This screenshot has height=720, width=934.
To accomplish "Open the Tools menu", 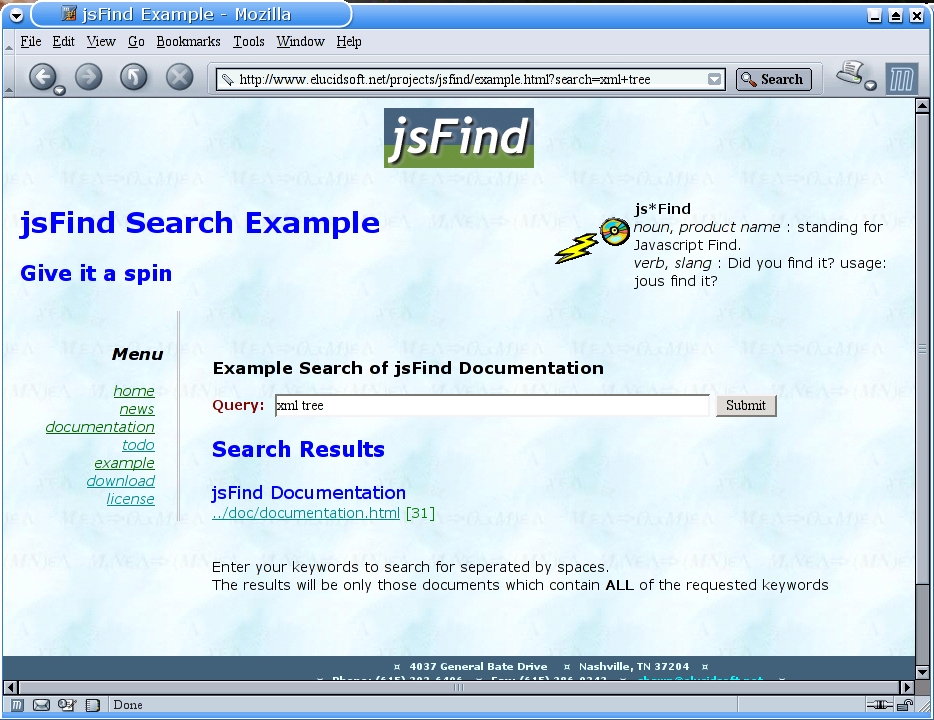I will [x=248, y=42].
